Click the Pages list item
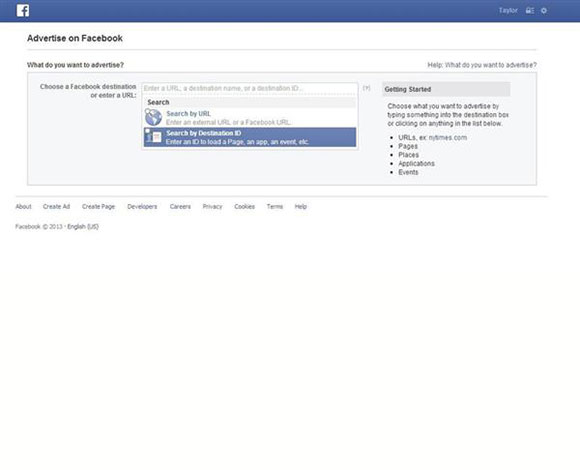 click(408, 146)
